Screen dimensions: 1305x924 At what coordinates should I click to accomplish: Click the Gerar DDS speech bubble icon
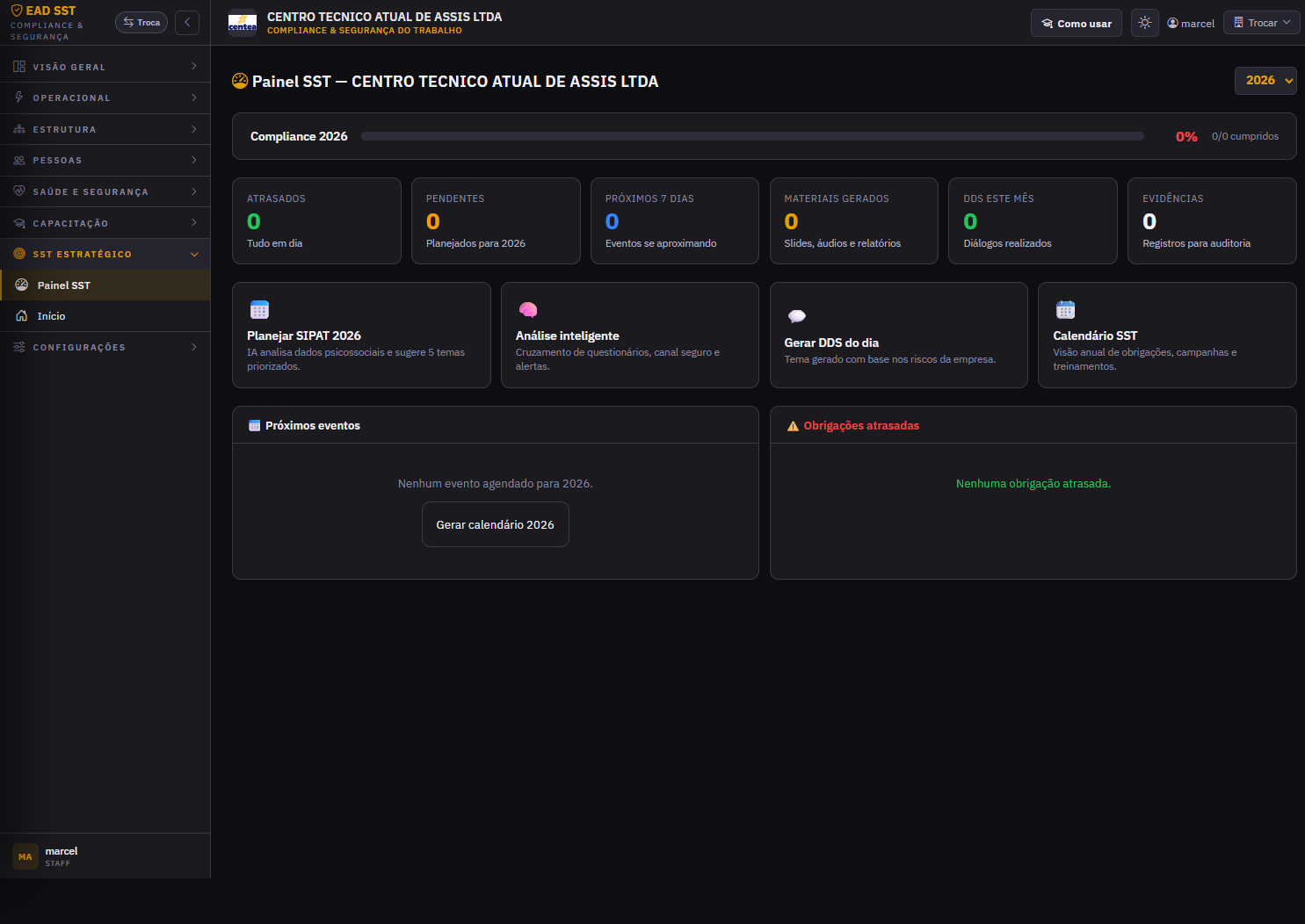click(797, 316)
